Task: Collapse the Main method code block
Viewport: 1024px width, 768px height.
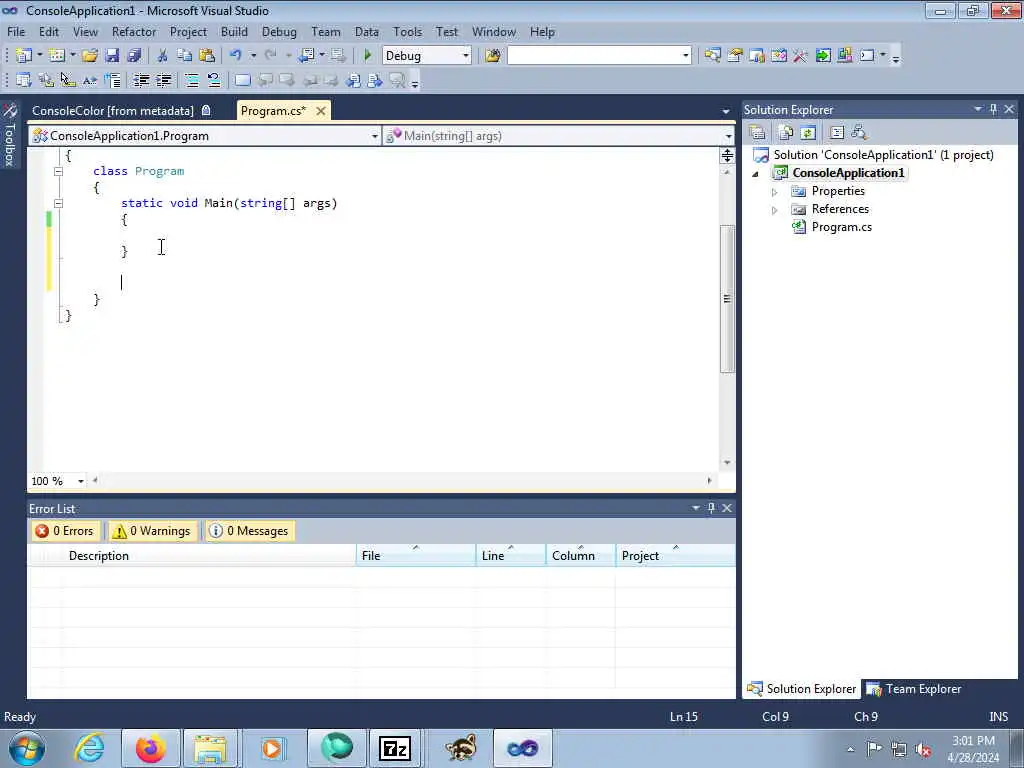Action: click(58, 203)
